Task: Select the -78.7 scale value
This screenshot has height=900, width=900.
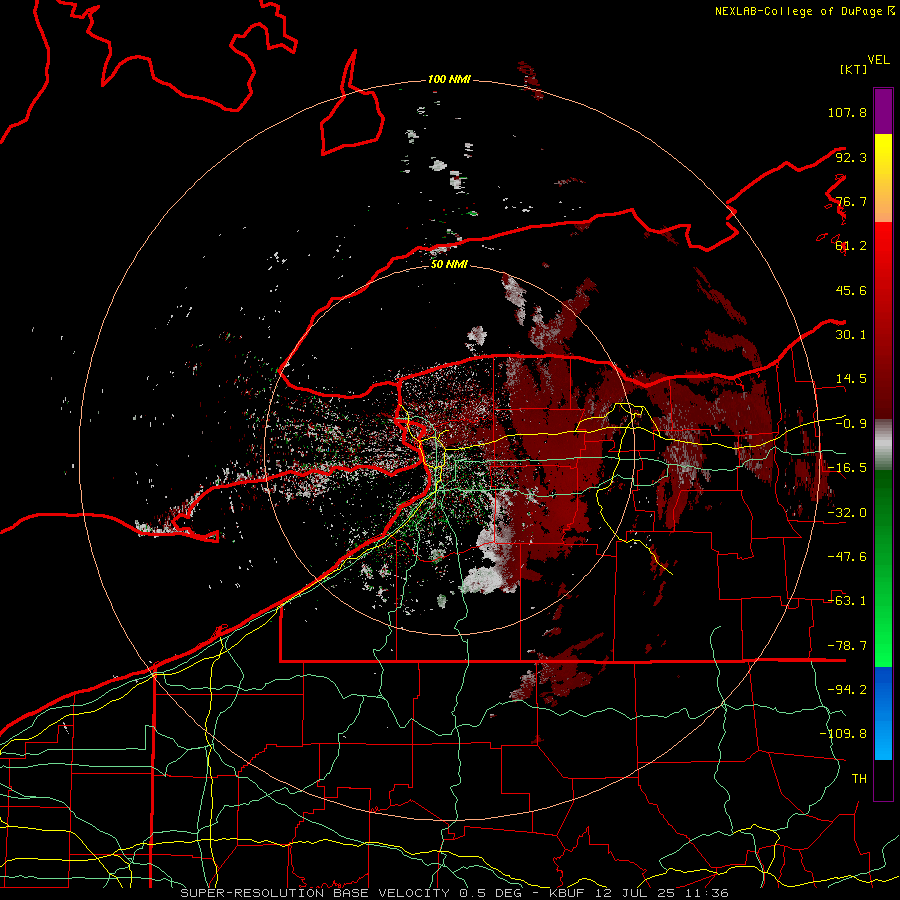Action: (x=847, y=646)
